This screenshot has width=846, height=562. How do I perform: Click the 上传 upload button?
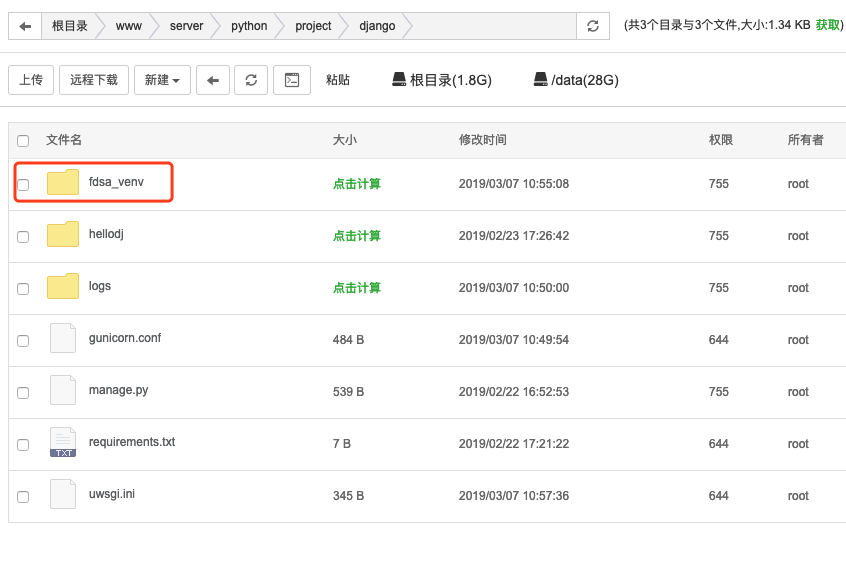pos(31,80)
